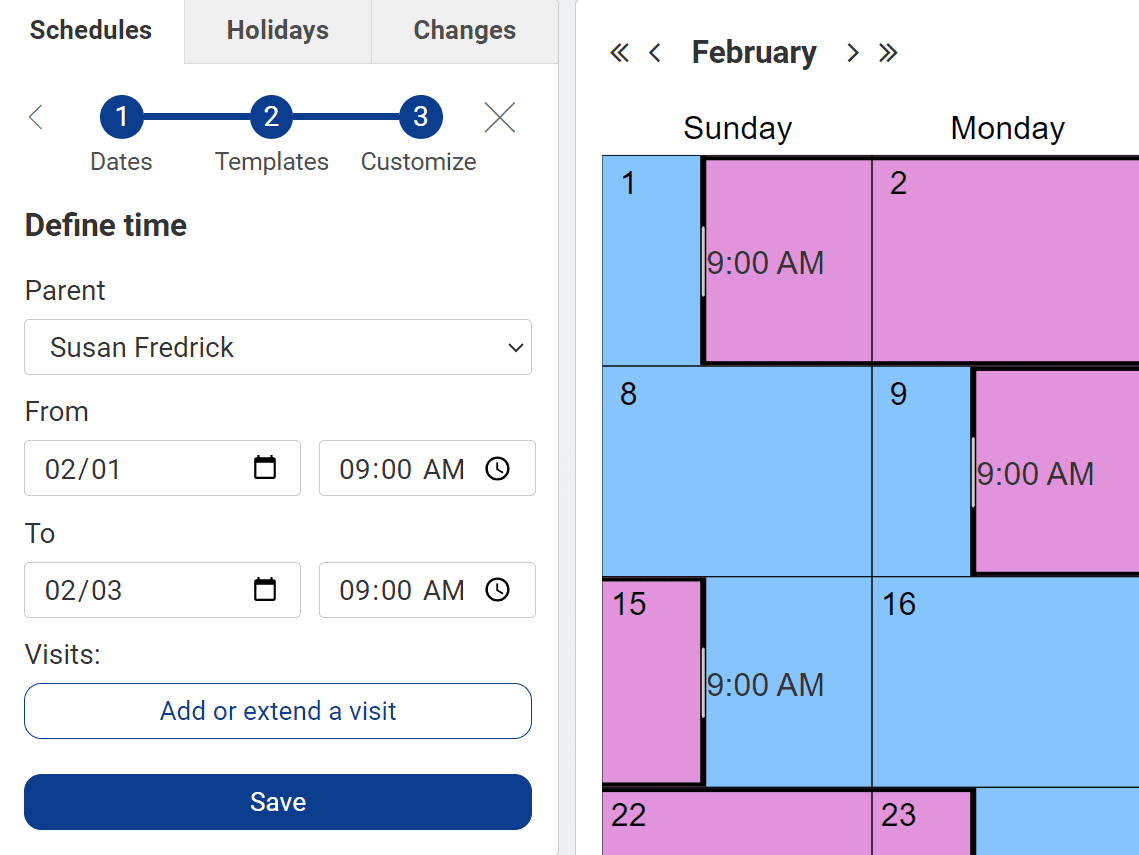Switch to the Changes tab
The height and width of the screenshot is (855, 1139).
pyautogui.click(x=465, y=31)
